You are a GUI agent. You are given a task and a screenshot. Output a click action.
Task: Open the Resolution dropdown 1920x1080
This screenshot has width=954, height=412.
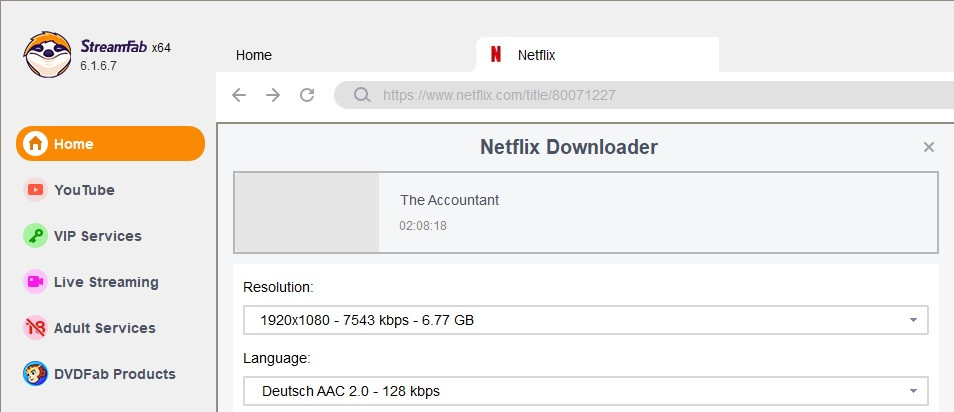586,320
